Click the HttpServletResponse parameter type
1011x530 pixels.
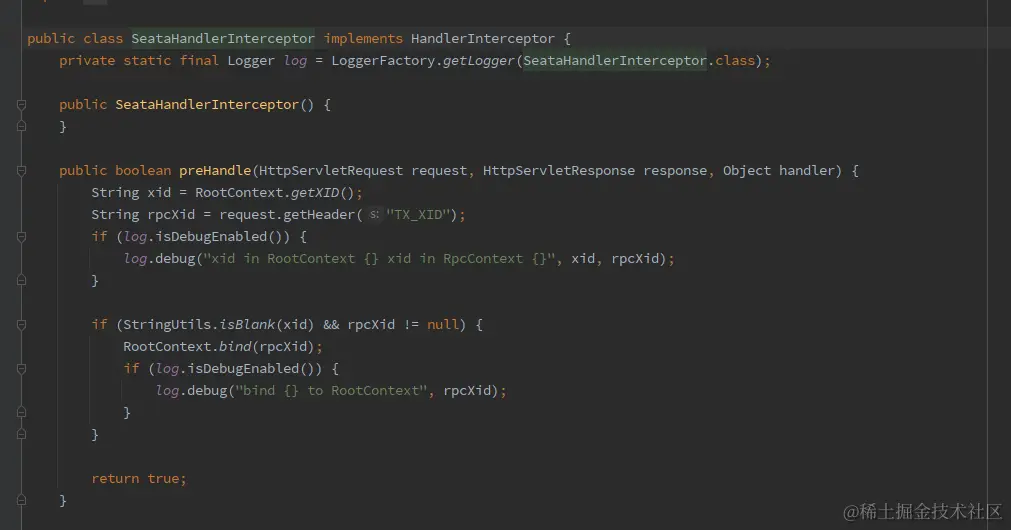pos(559,171)
